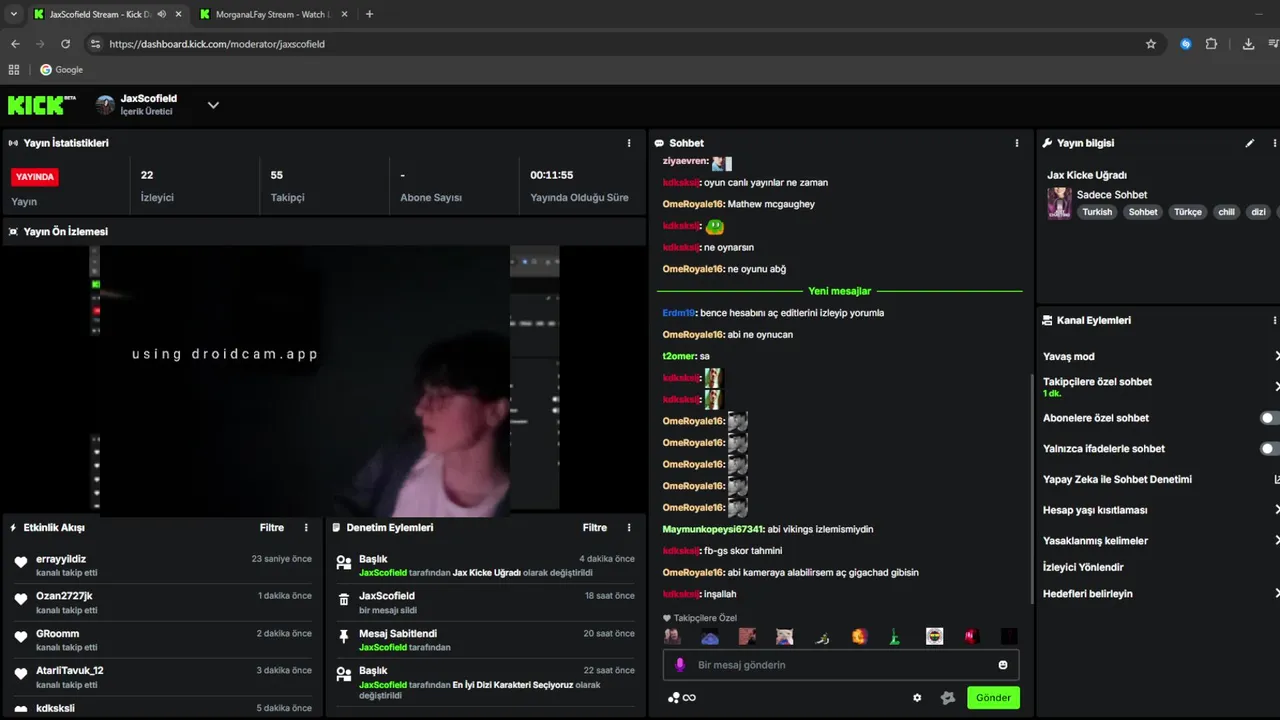1280x720 pixels.
Task: Open a new browser tab
Action: [369, 14]
